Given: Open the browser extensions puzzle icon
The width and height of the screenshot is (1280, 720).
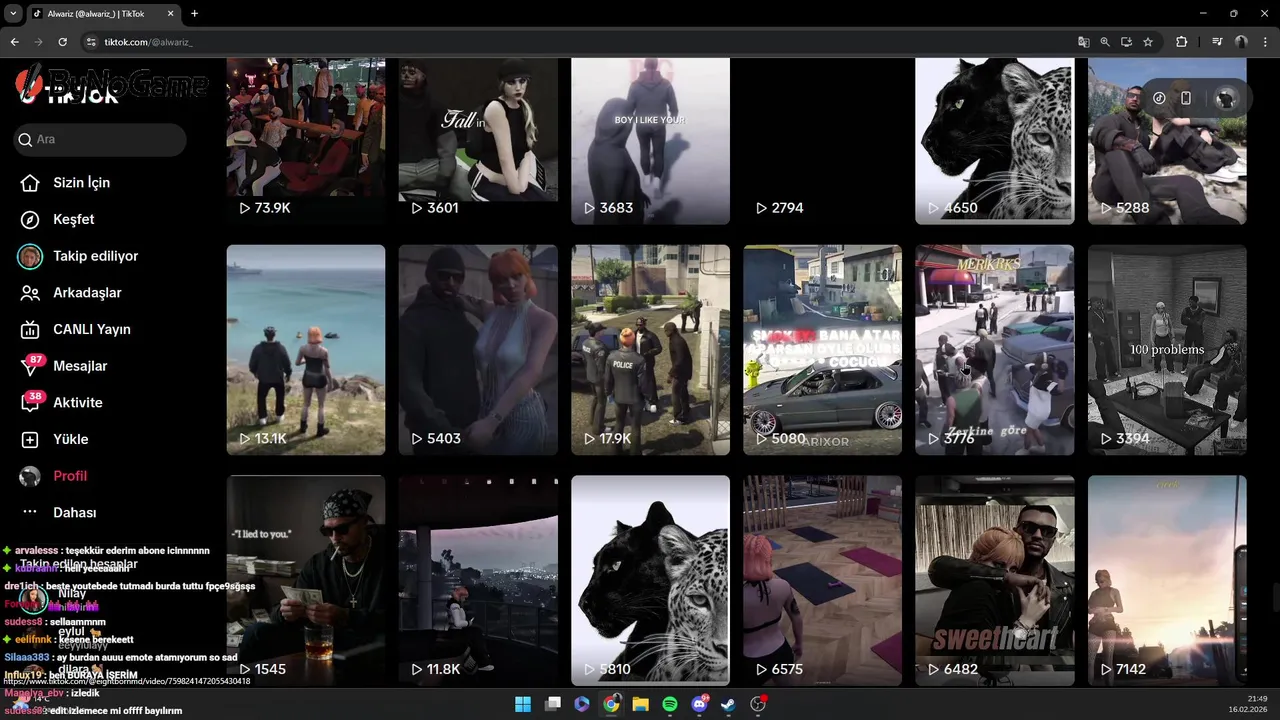Looking at the screenshot, I should tap(1181, 42).
